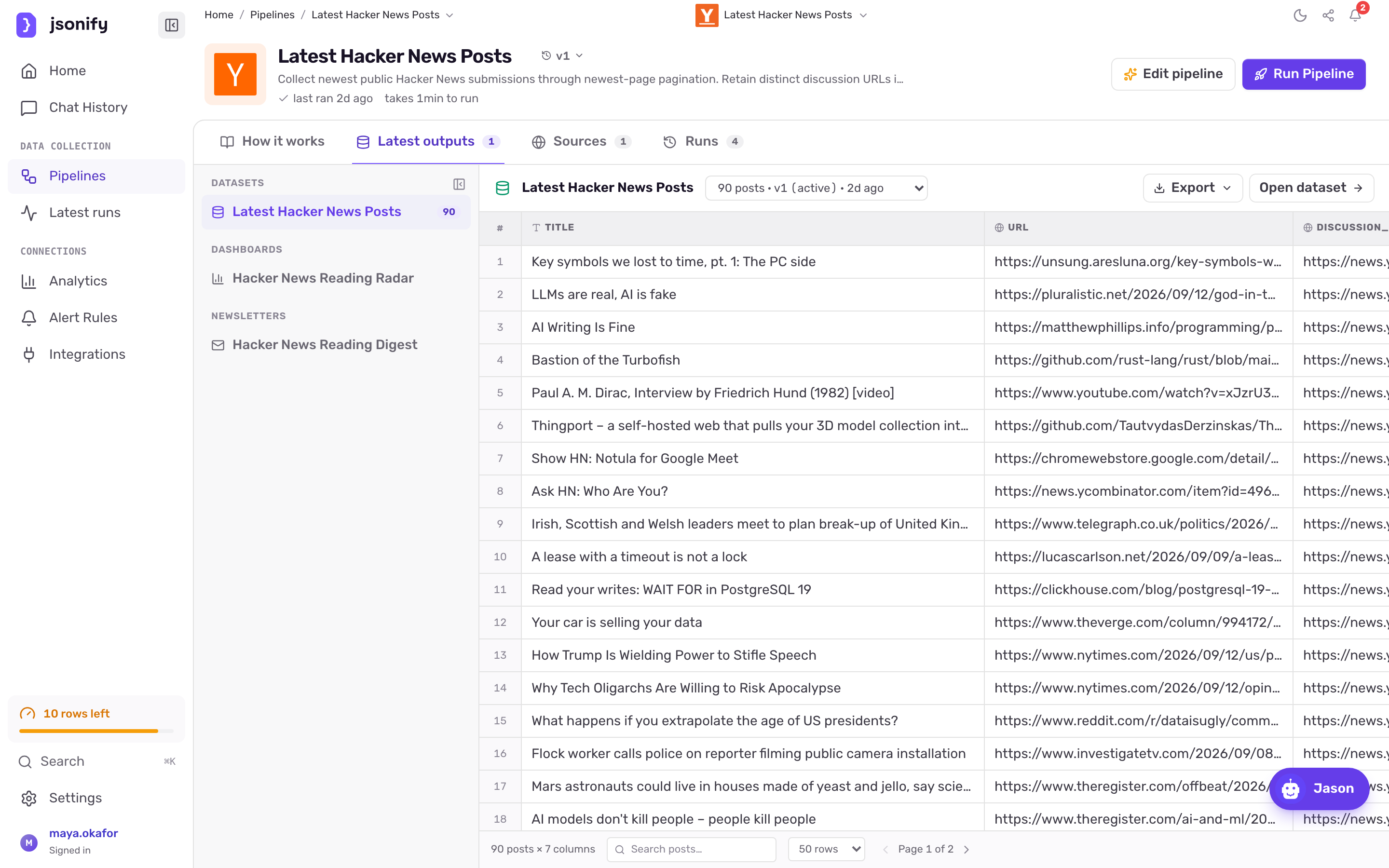Viewport: 1389px width, 868px height.
Task: Switch to the Latest outputs tab
Action: [428, 141]
